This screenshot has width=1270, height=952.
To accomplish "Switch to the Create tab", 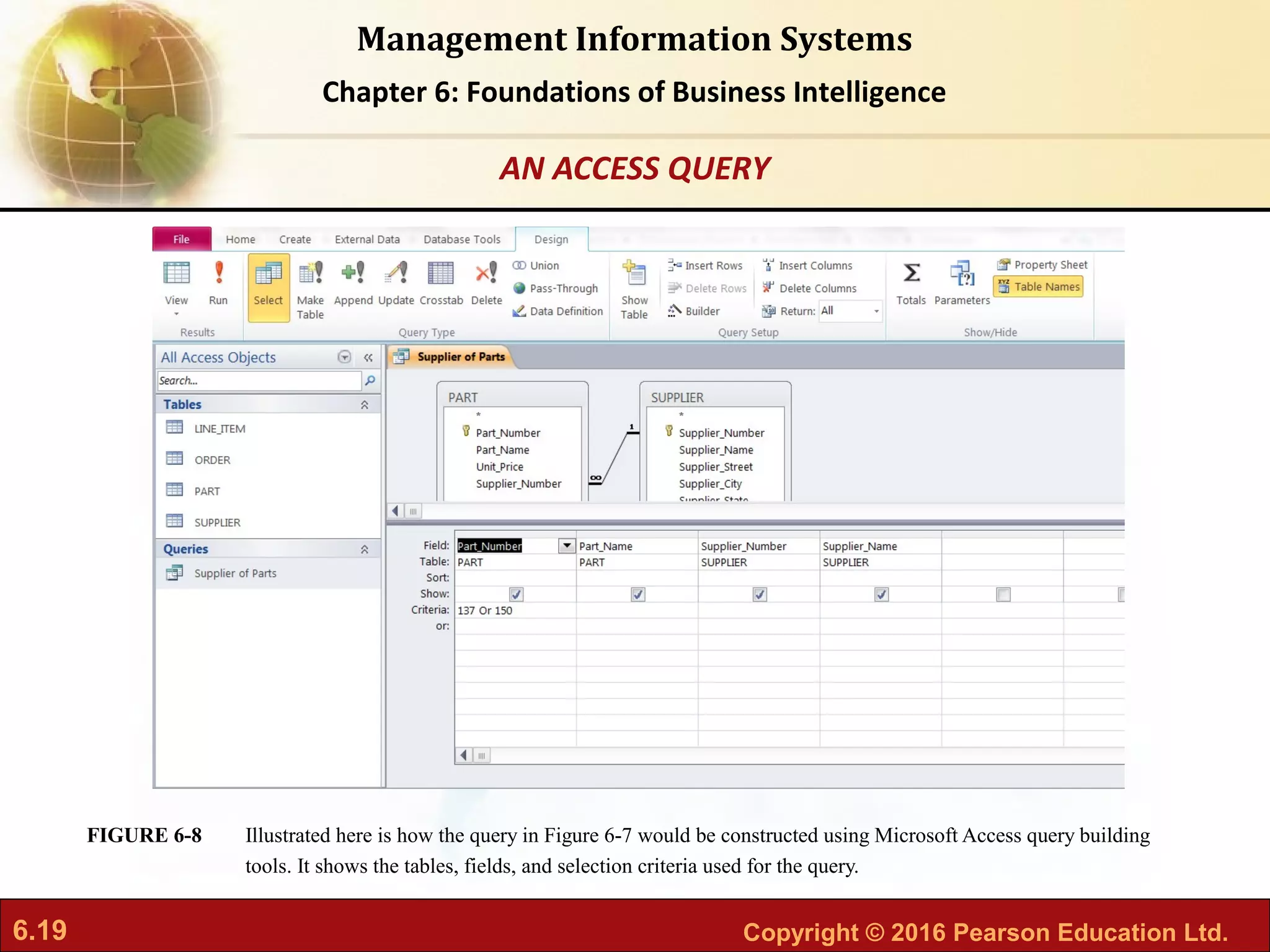I will coord(295,239).
